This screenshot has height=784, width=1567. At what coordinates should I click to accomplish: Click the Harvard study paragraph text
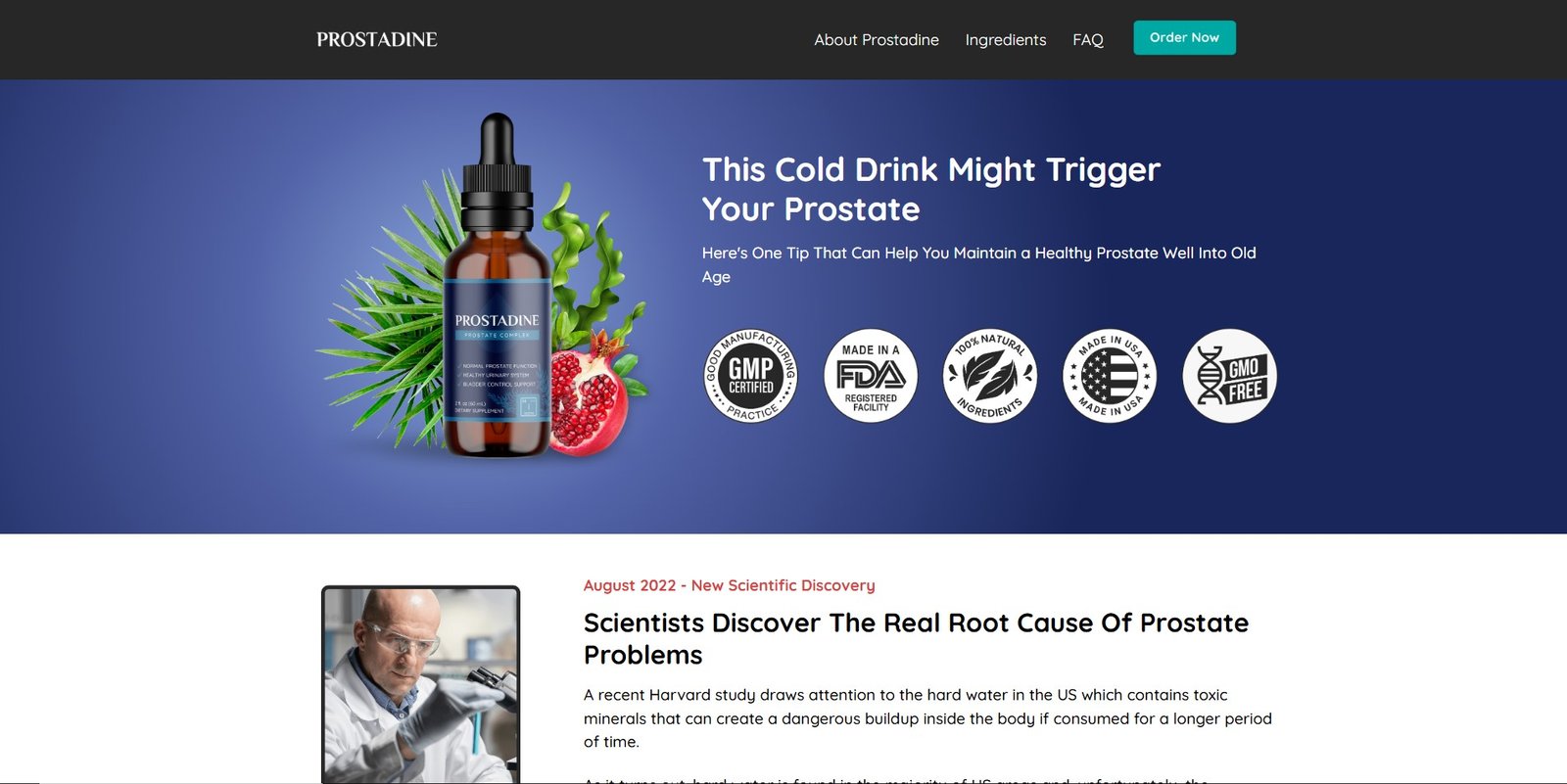coord(927,718)
